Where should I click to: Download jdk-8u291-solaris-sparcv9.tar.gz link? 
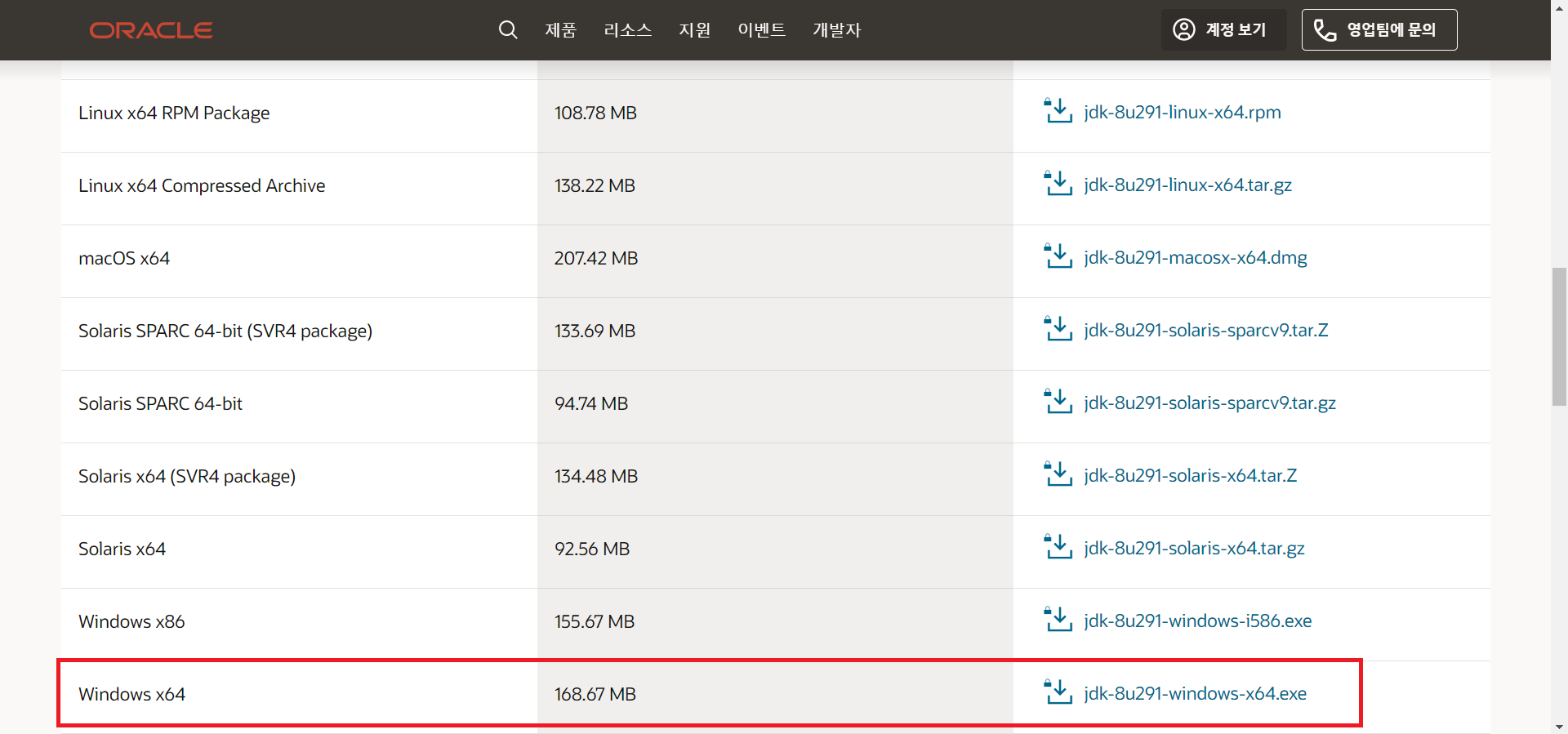click(x=1209, y=403)
